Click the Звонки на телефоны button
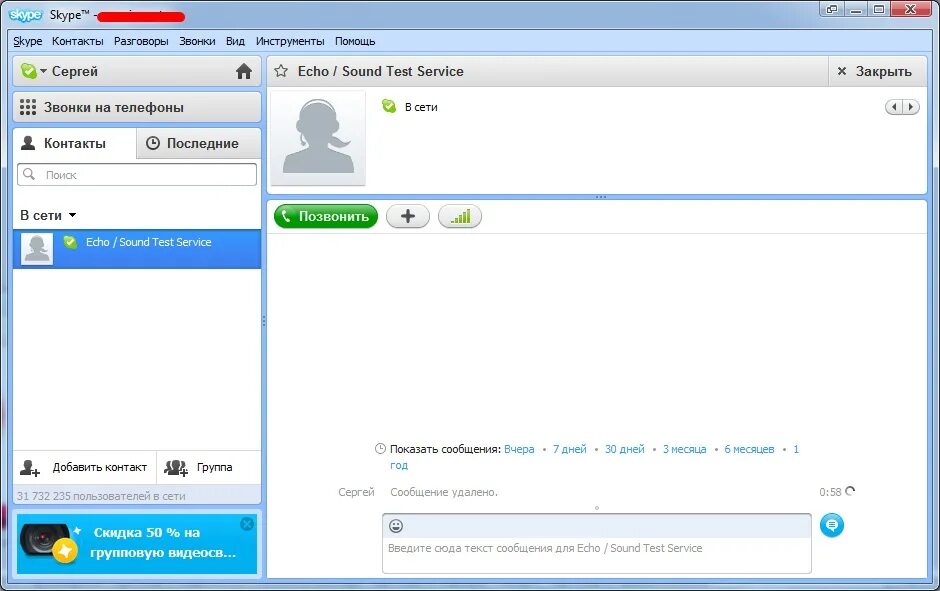The image size is (940, 591). [x=137, y=107]
